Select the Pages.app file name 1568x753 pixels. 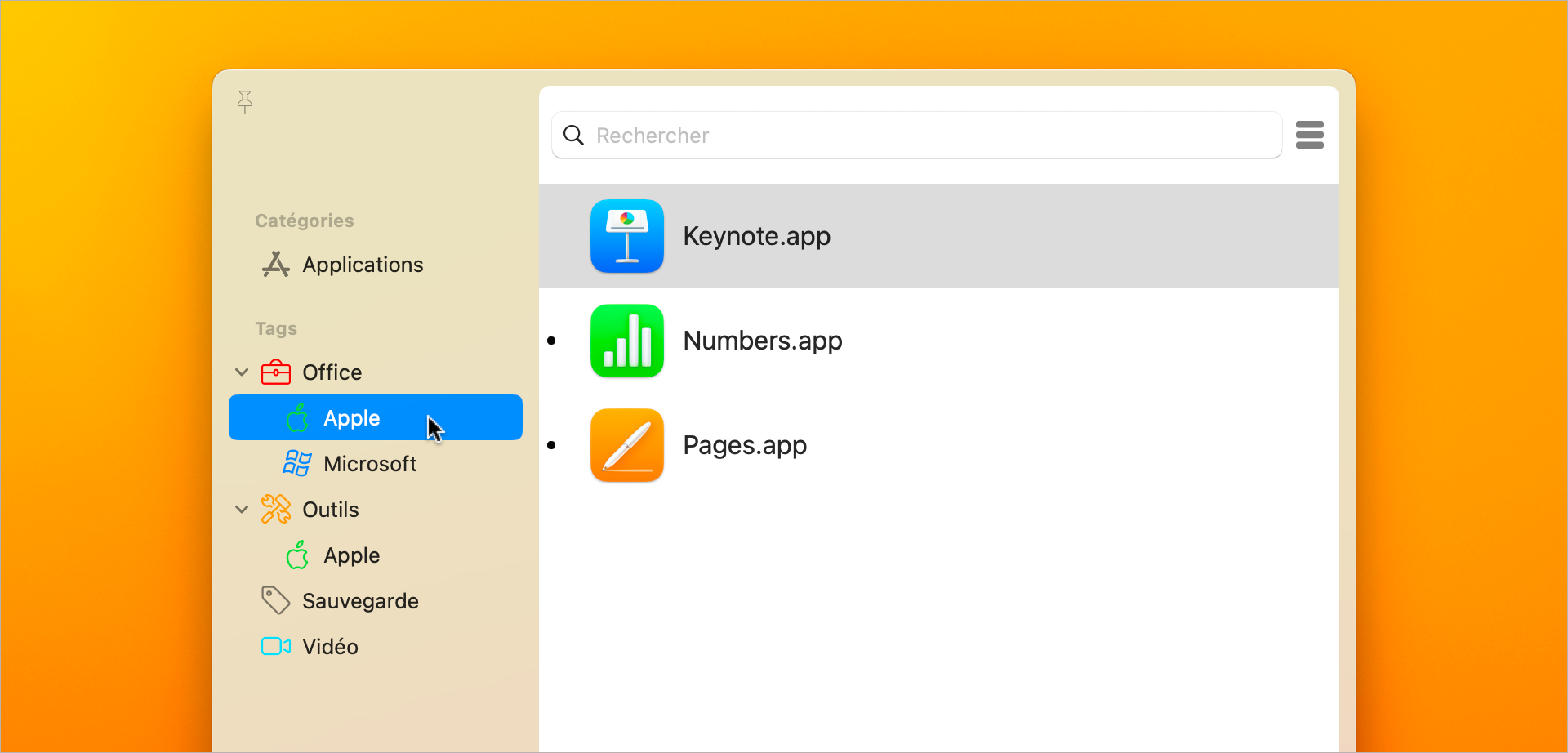click(745, 445)
